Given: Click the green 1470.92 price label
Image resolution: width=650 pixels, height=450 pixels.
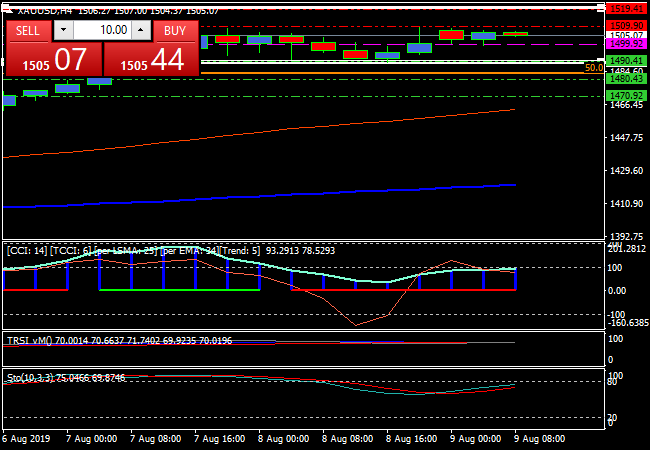Looking at the screenshot, I should pyautogui.click(x=626, y=96).
